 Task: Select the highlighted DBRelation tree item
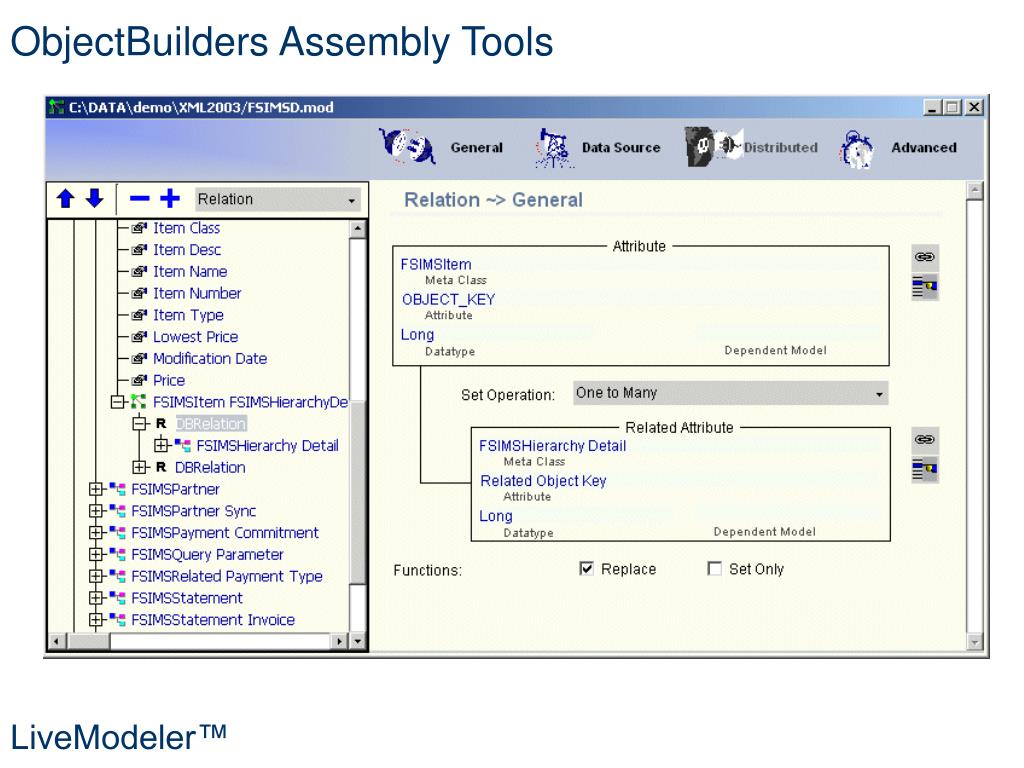click(210, 424)
